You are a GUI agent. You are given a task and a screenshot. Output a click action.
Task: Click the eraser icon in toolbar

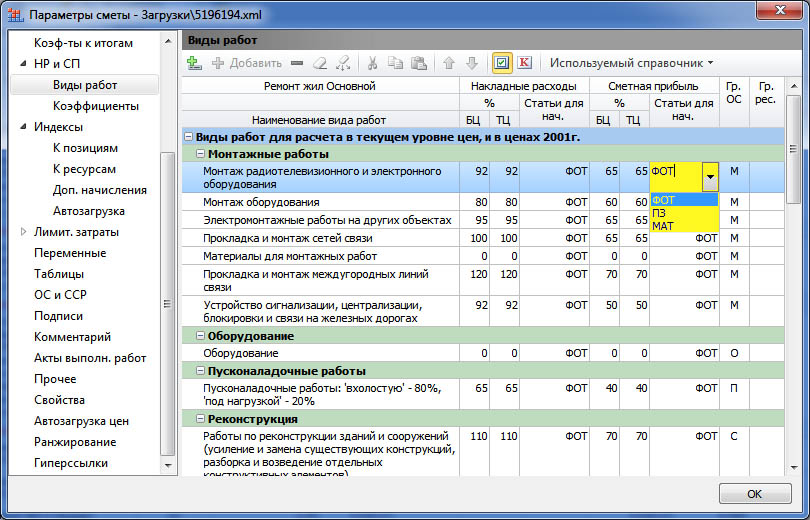coord(320,63)
